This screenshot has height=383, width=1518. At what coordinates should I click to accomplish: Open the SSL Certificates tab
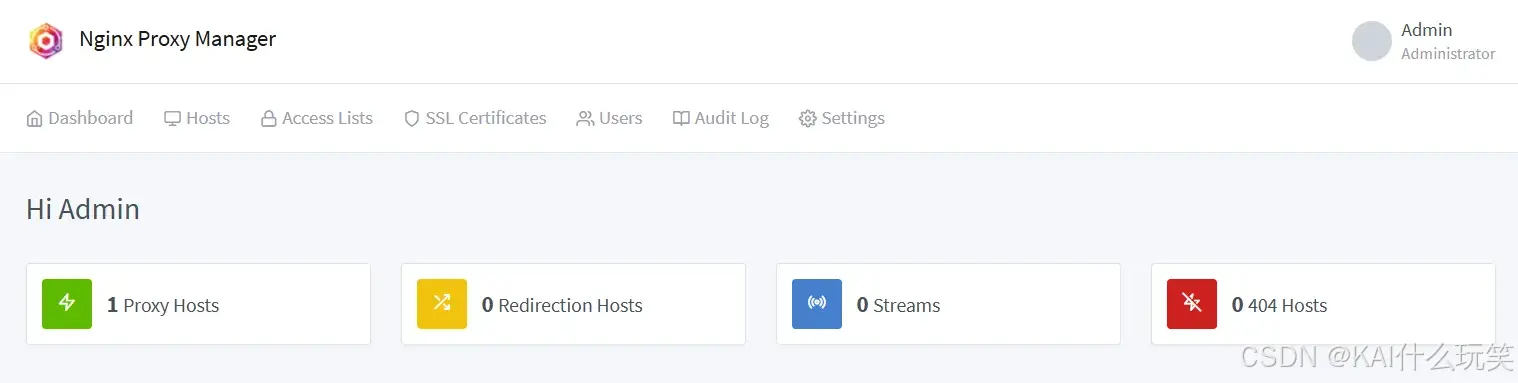click(x=475, y=118)
